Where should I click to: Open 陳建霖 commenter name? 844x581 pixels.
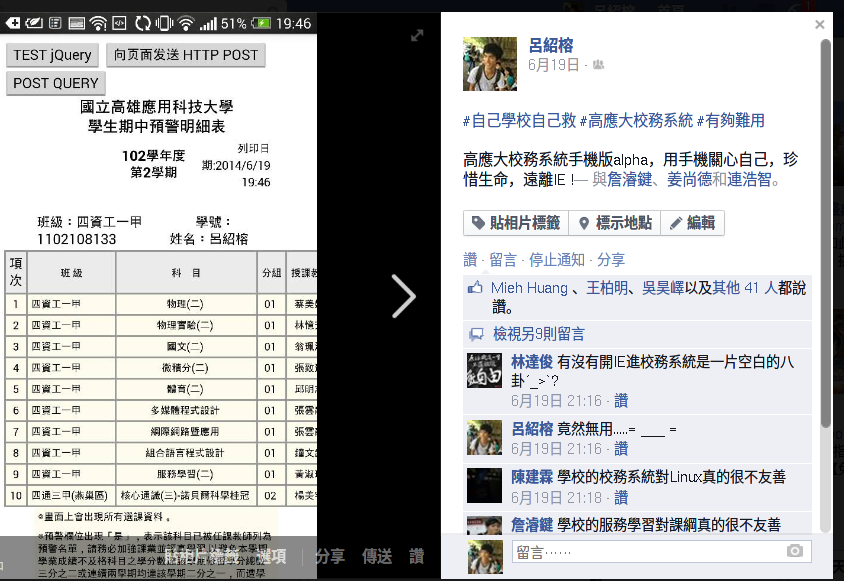532,477
